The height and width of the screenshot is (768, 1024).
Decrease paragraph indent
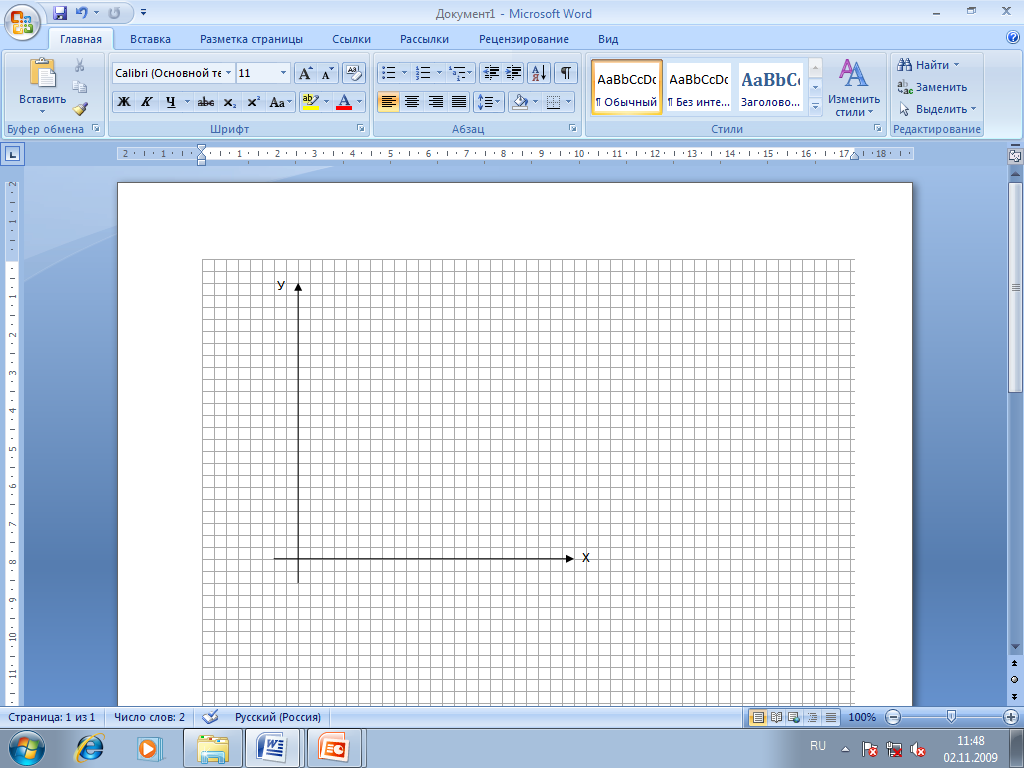pyautogui.click(x=491, y=73)
